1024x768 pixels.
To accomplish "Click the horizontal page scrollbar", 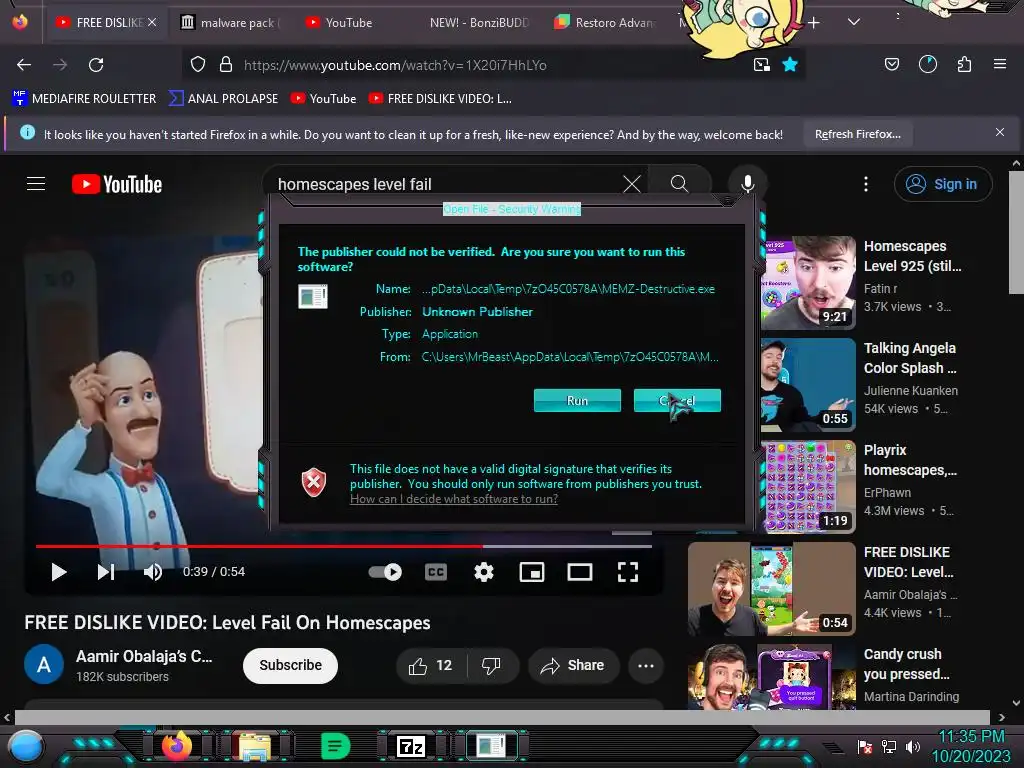I will 502,717.
